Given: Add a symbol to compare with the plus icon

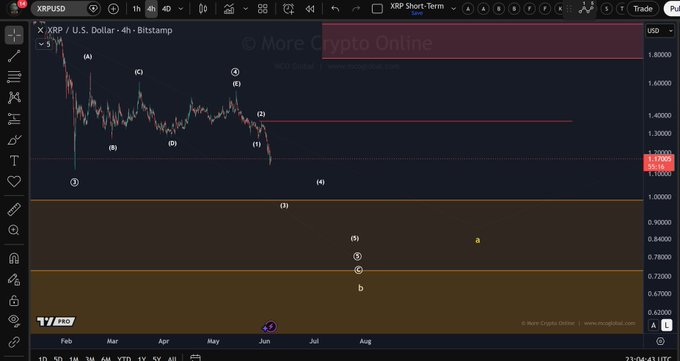Looking at the screenshot, I should pos(113,9).
